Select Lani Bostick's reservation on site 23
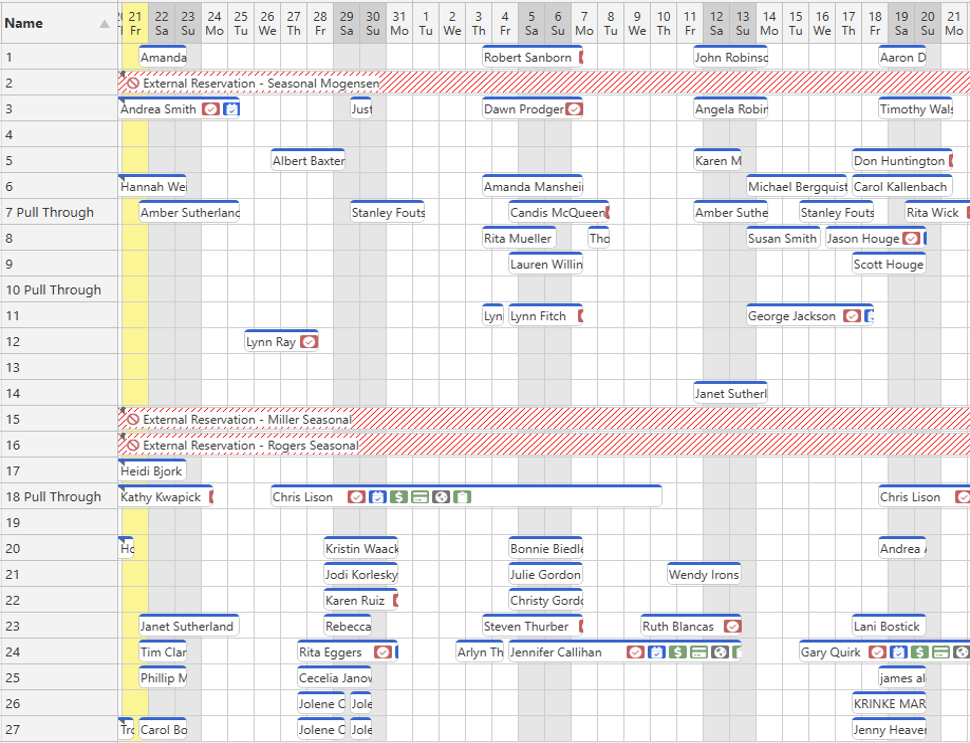The image size is (970, 743). pos(889,626)
